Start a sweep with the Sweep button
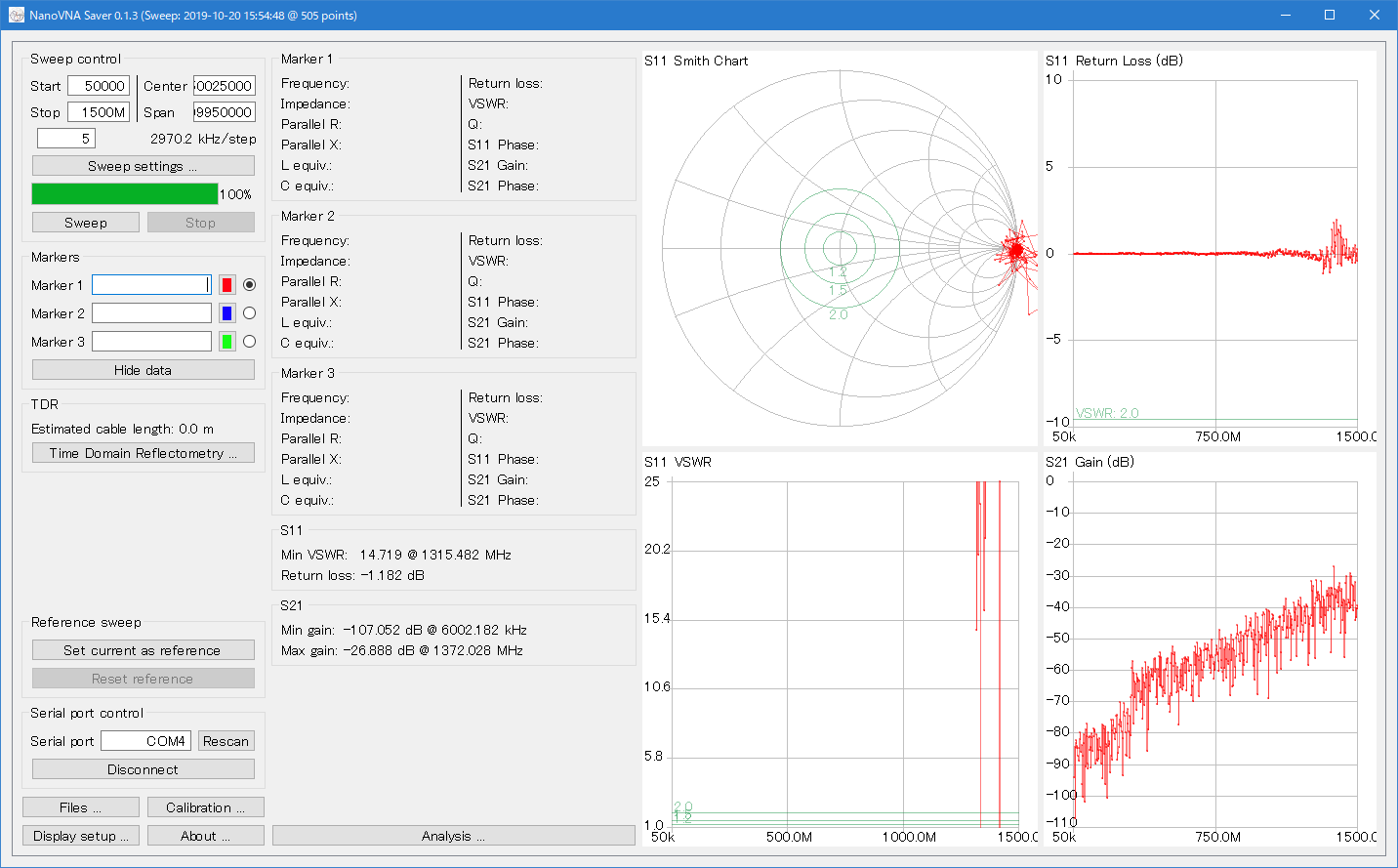 (86, 223)
